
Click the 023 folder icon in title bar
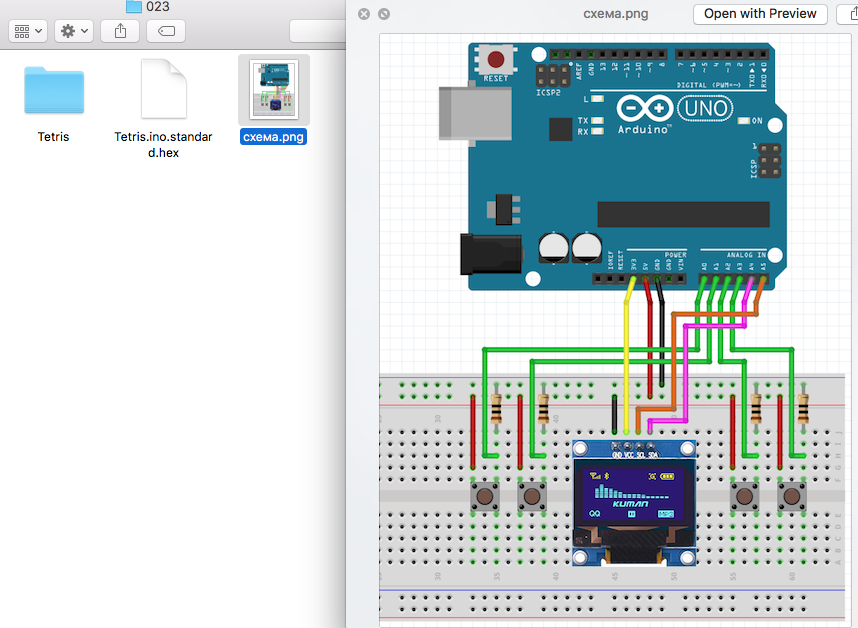pos(134,6)
